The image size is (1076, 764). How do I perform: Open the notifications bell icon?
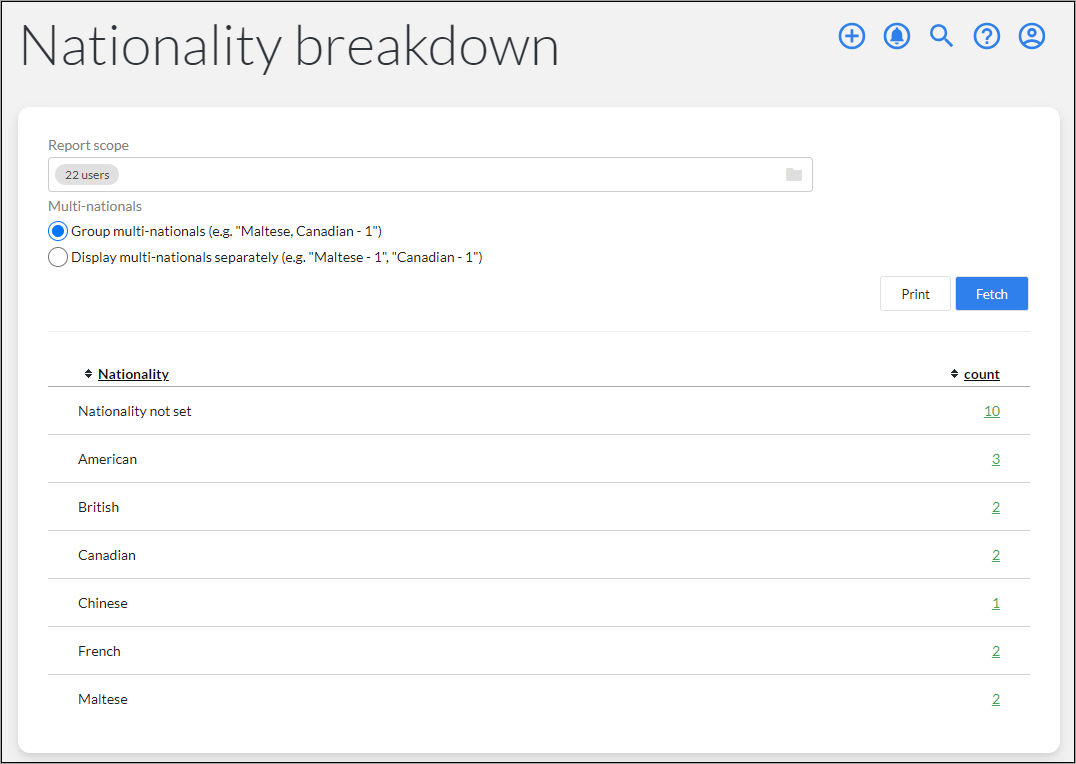click(897, 36)
